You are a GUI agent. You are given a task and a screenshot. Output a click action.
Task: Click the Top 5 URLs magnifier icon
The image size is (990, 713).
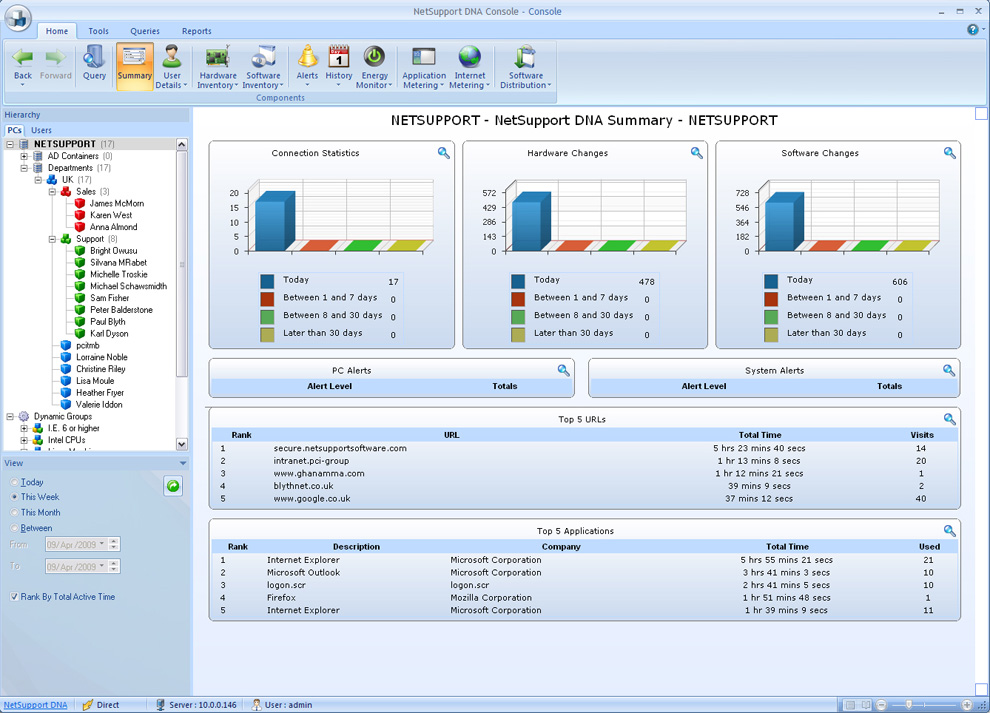[x=950, y=419]
